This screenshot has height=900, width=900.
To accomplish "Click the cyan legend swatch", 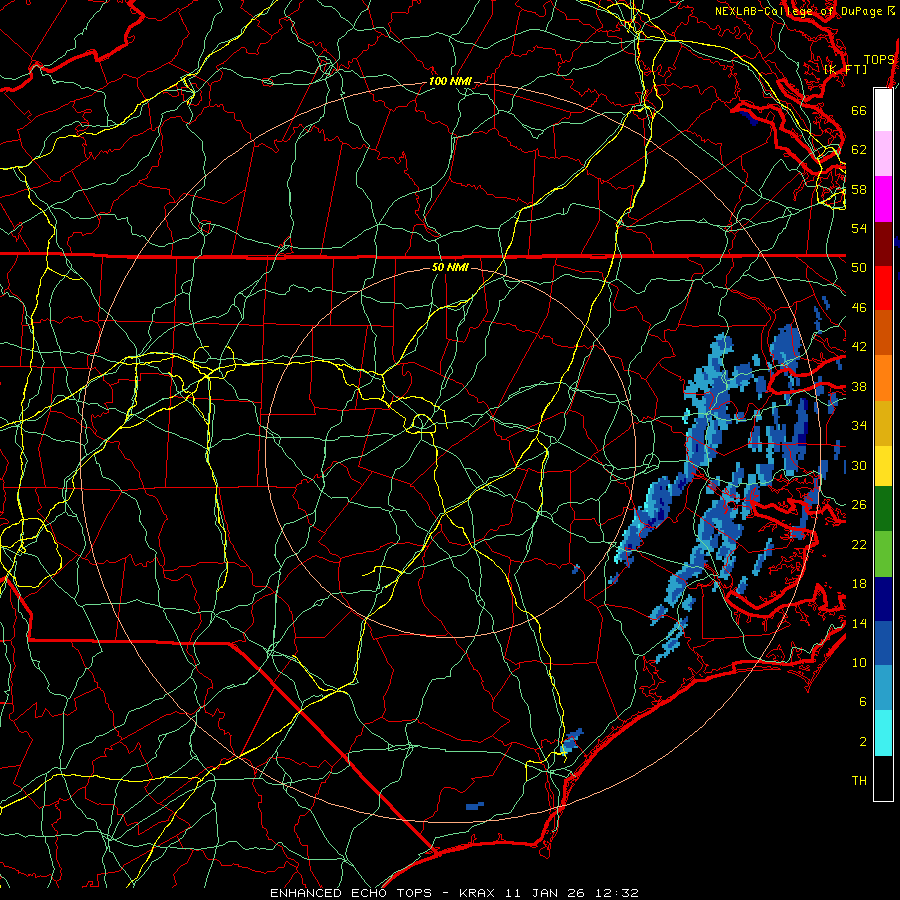I will [x=883, y=733].
